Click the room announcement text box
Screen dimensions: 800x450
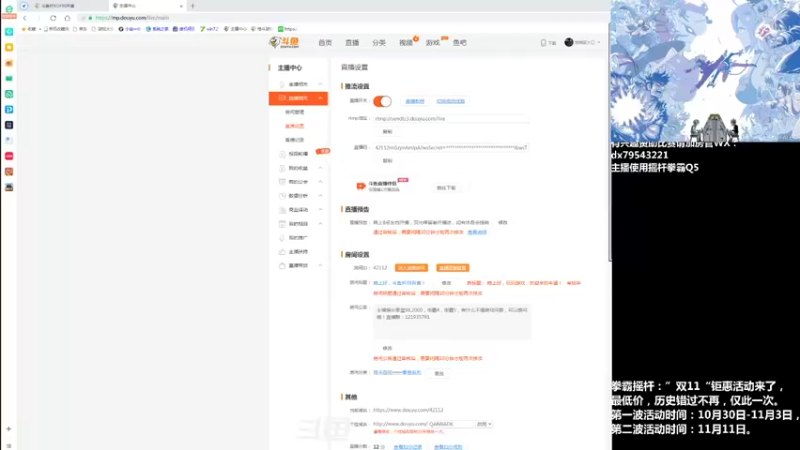(452, 322)
